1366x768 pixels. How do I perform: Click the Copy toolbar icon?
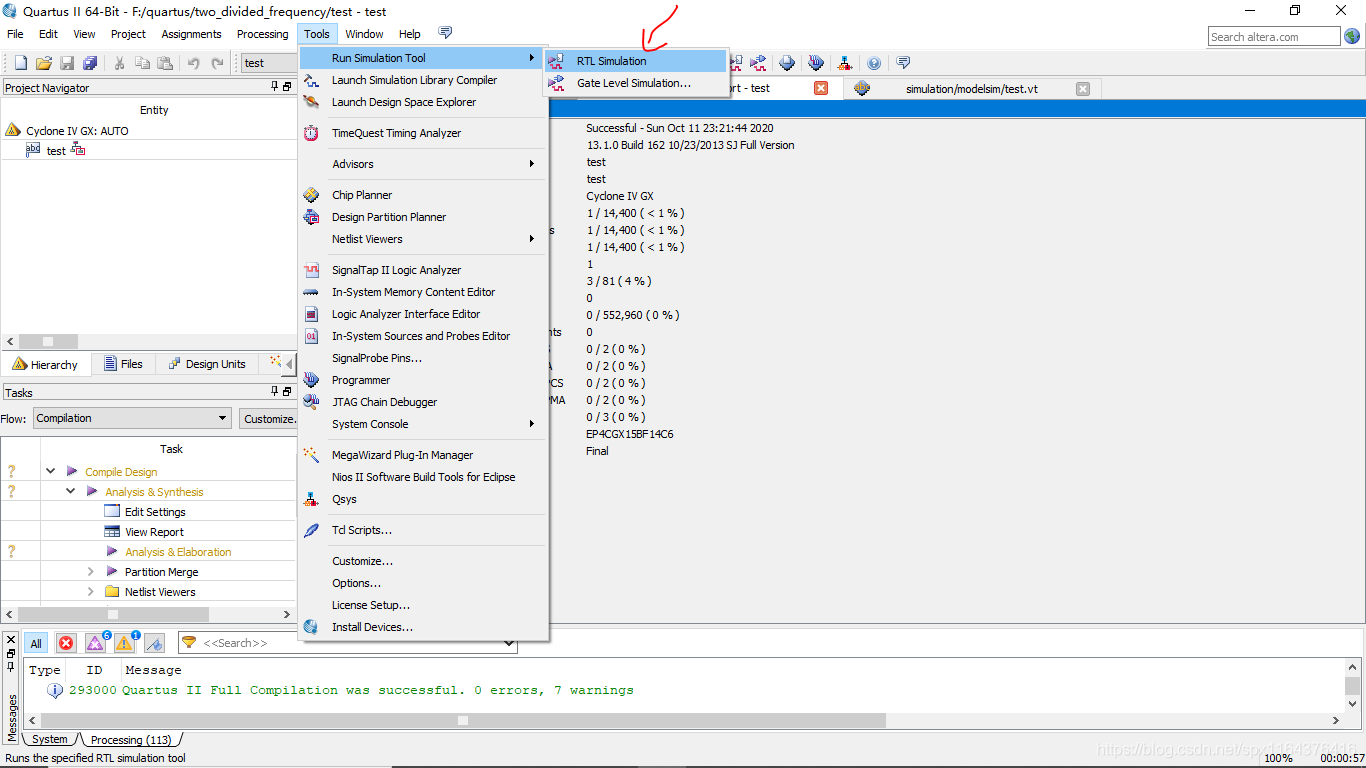coord(142,63)
